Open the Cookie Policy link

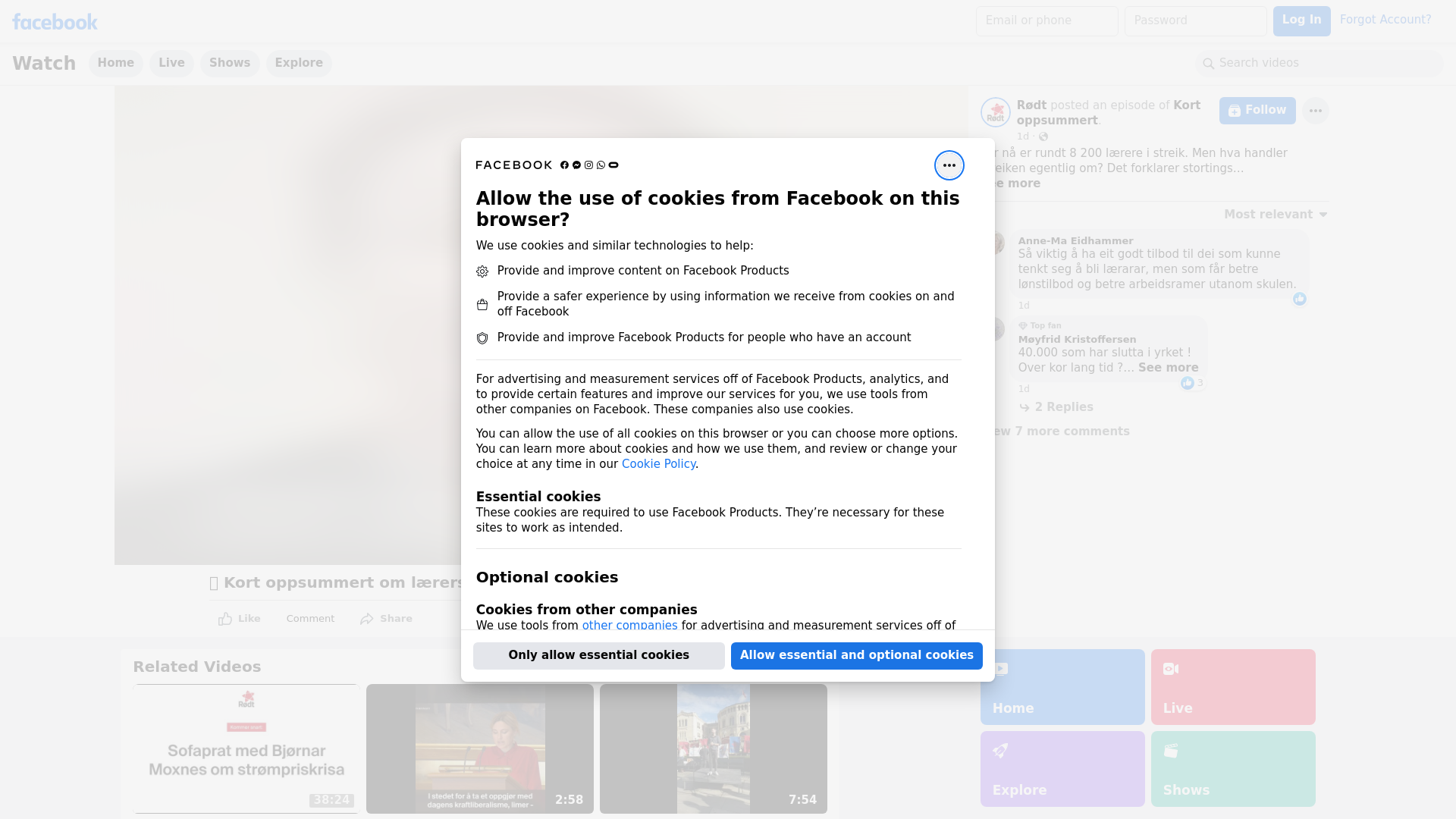pyautogui.click(x=658, y=464)
